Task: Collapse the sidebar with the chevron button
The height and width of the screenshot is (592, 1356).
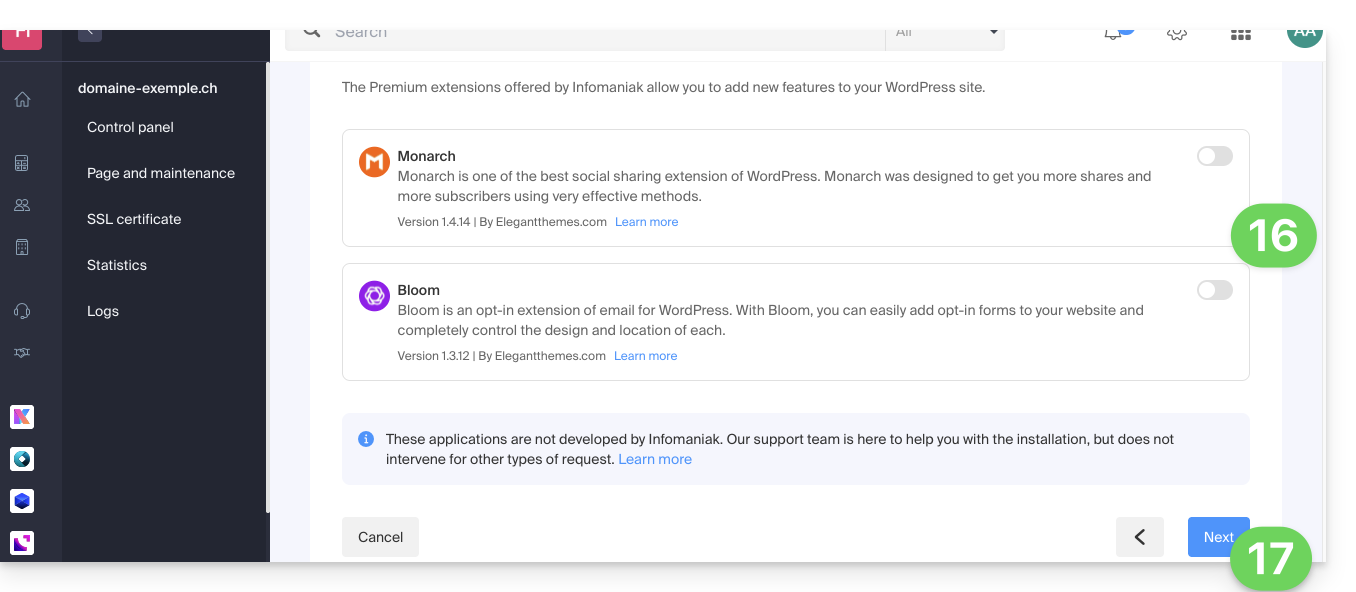Action: 90,32
